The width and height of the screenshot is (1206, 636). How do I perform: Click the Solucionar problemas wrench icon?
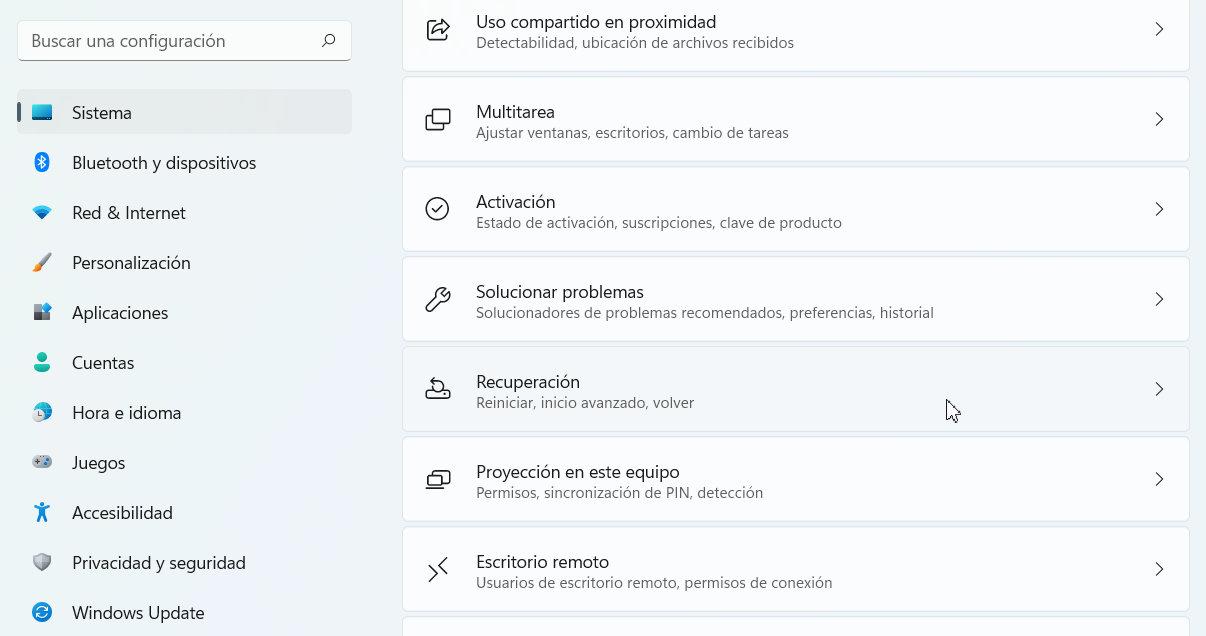[x=437, y=299]
